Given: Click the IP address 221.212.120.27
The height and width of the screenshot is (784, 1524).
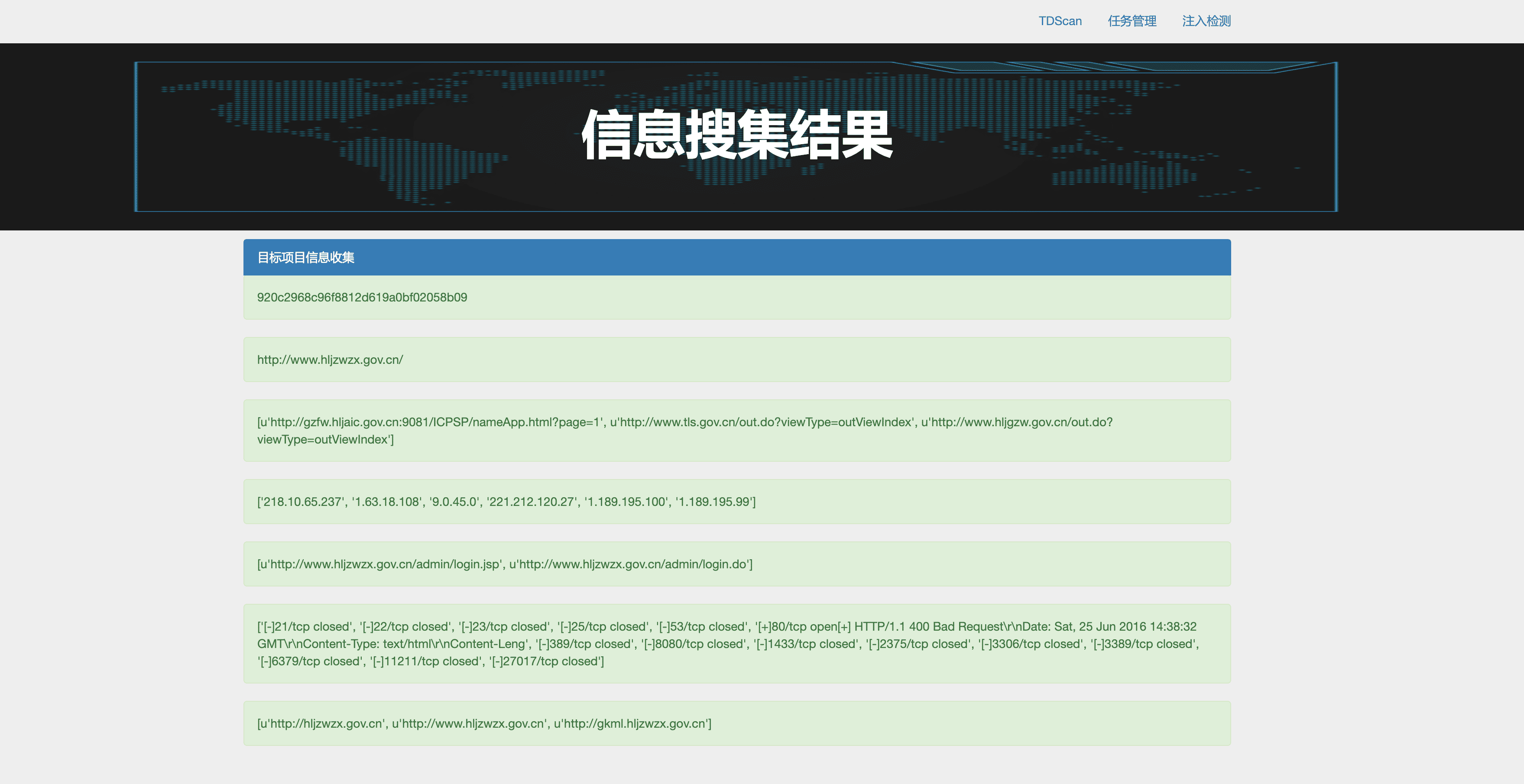Looking at the screenshot, I should pyautogui.click(x=531, y=502).
